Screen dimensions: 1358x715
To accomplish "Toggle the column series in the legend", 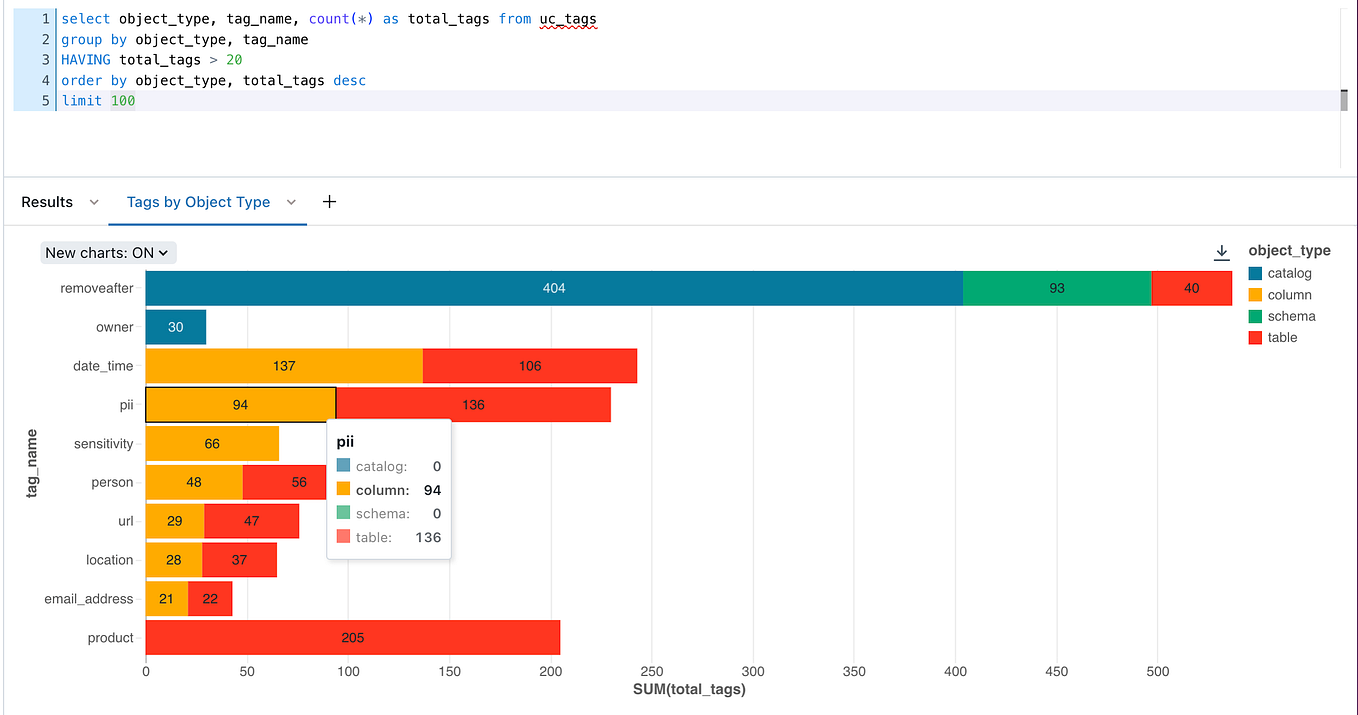I will [x=1290, y=294].
